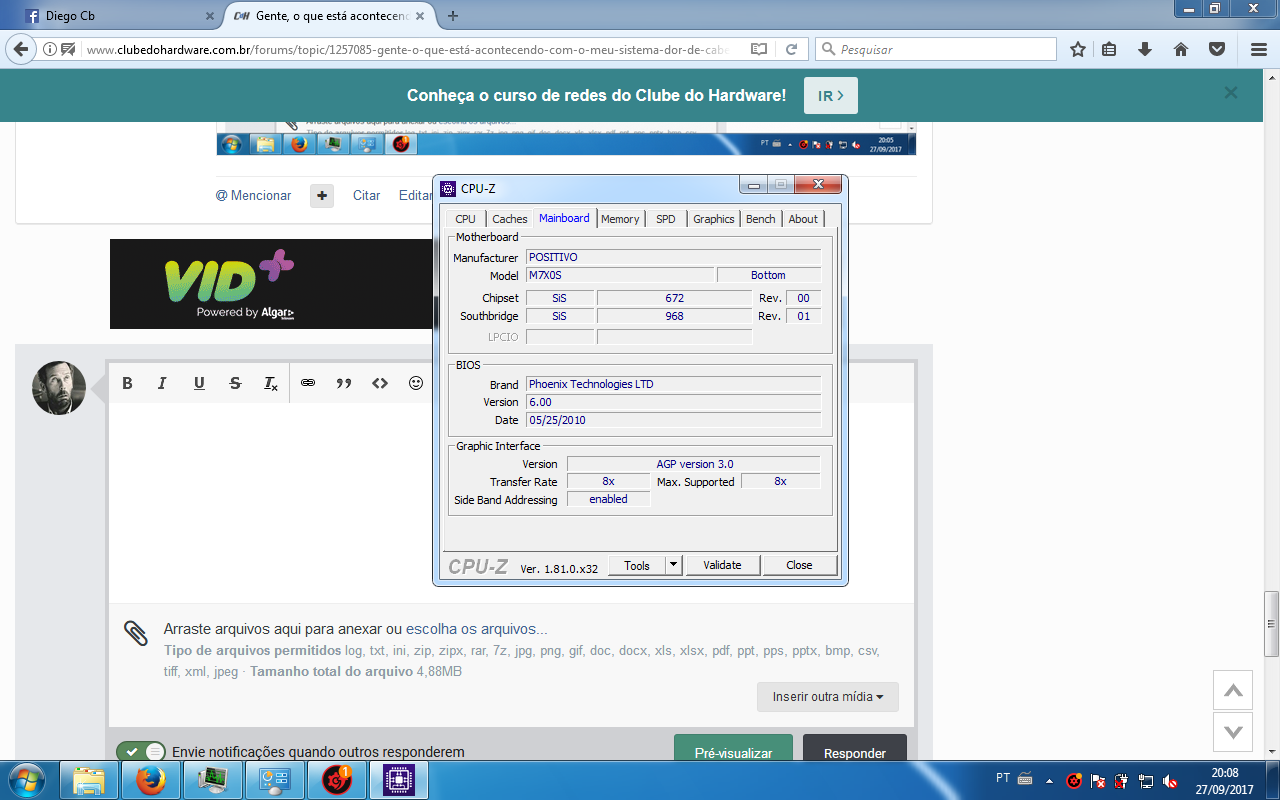Switch to the CPU tab in CPU-Z
The image size is (1280, 800).
click(x=465, y=219)
